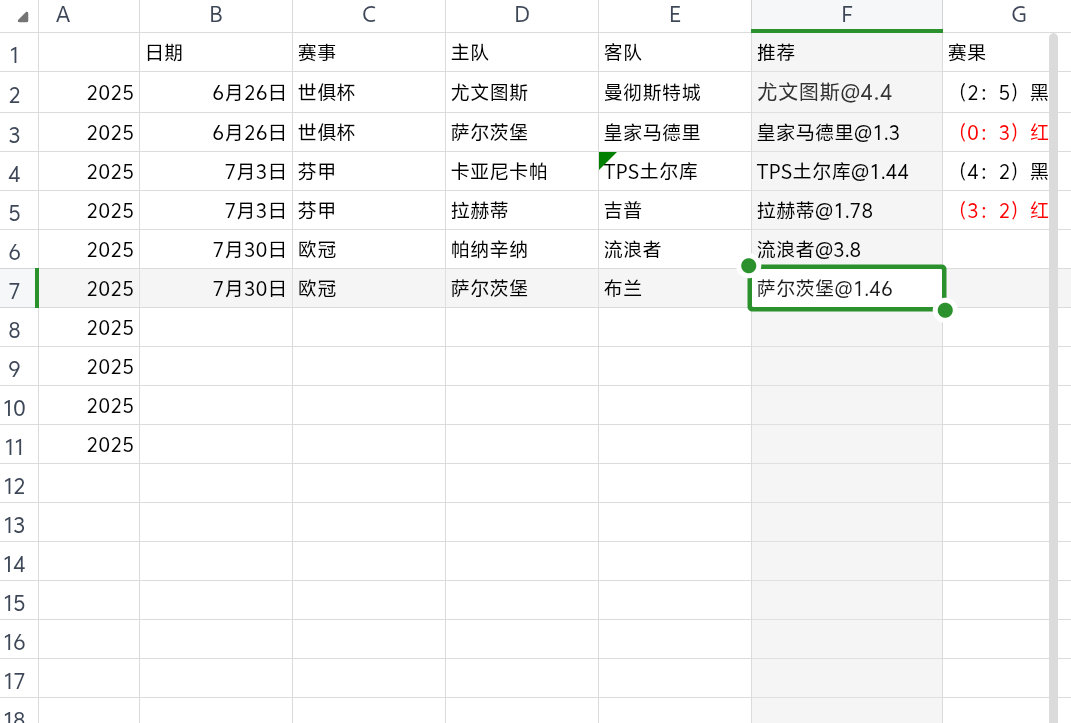Select the 萨尔茨堡@1.46 cell
1071x723 pixels.
[x=847, y=289]
